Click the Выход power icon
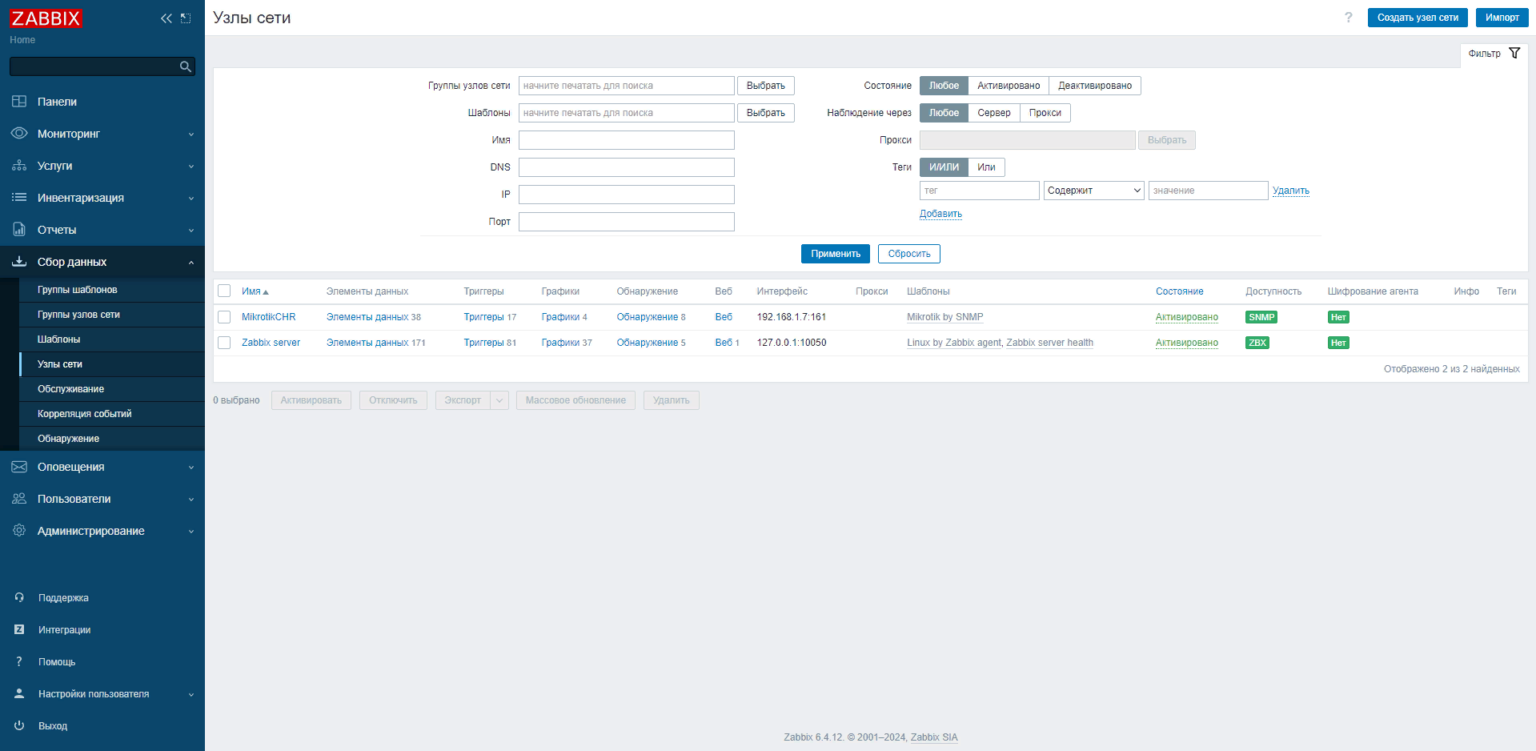The width and height of the screenshot is (1536, 751). (19, 725)
